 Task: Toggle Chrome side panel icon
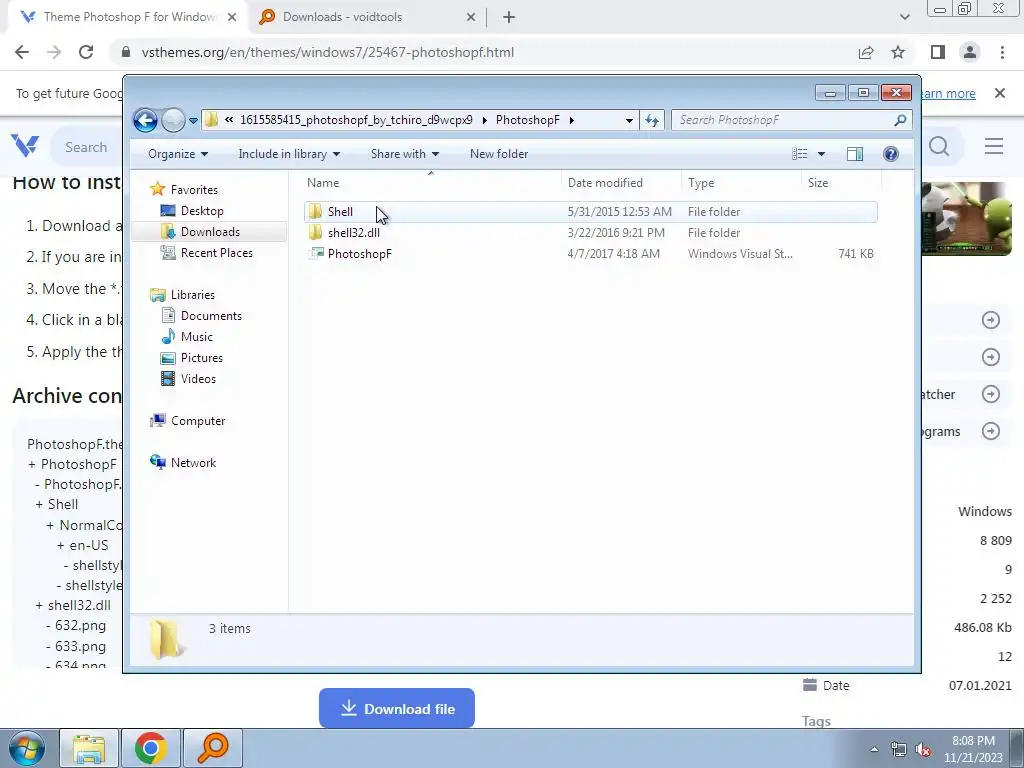pos(938,52)
